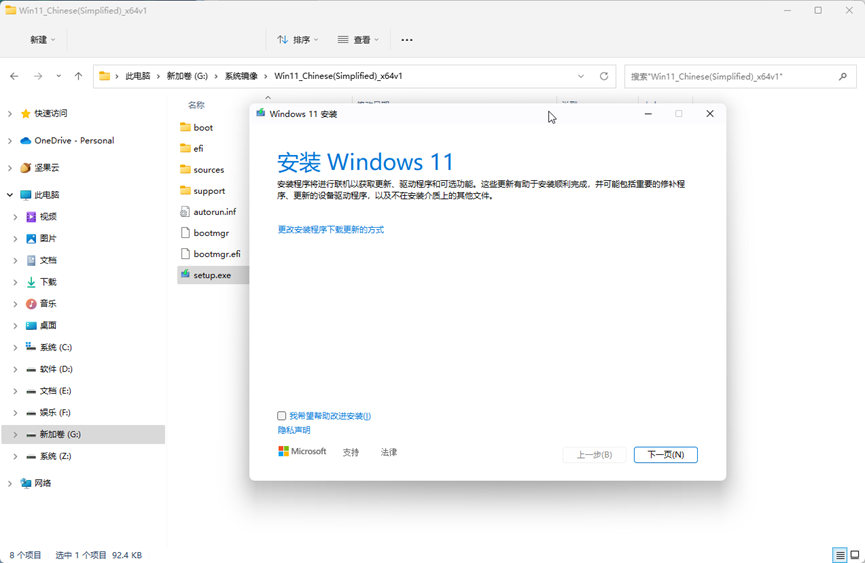Collapse the 此电脑 tree node
The height and width of the screenshot is (563, 865).
point(9,195)
